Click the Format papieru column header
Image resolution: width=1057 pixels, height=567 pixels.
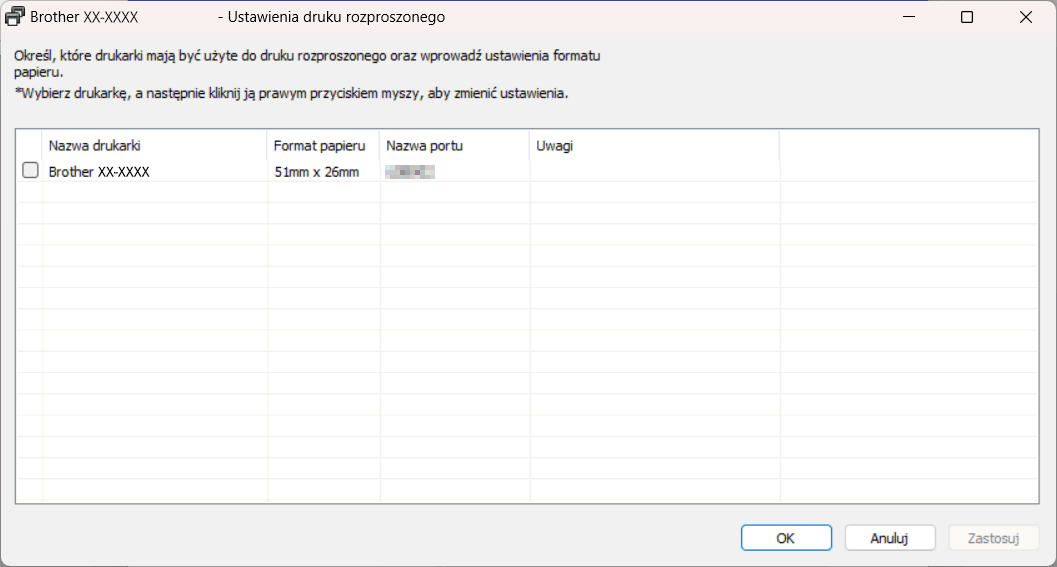click(x=322, y=146)
